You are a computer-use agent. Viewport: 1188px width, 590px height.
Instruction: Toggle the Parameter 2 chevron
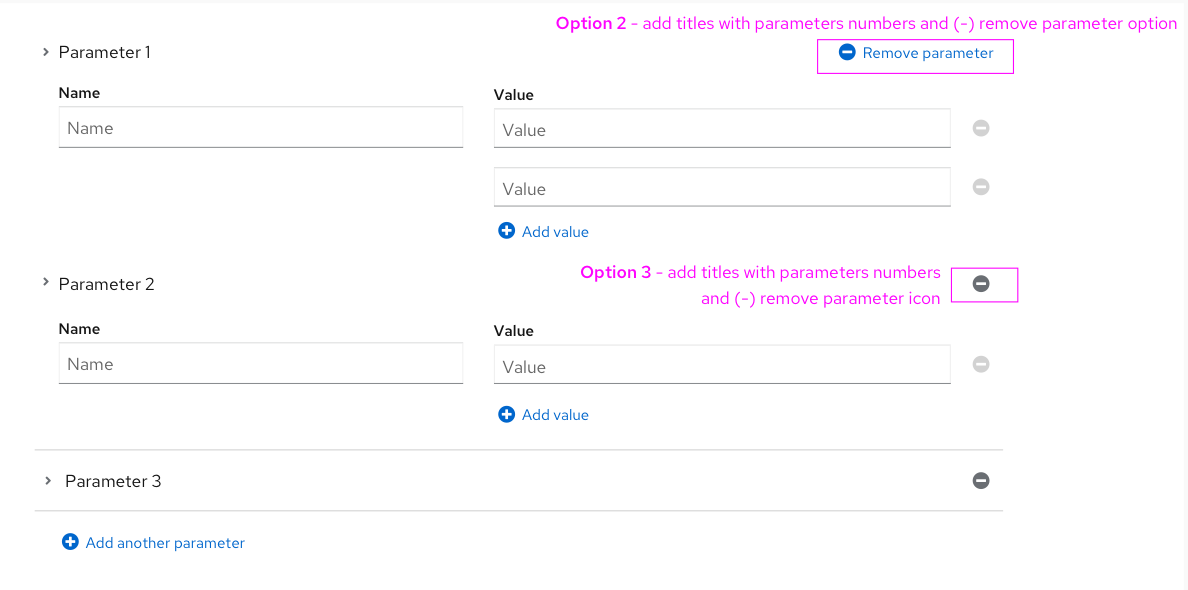coord(46,283)
